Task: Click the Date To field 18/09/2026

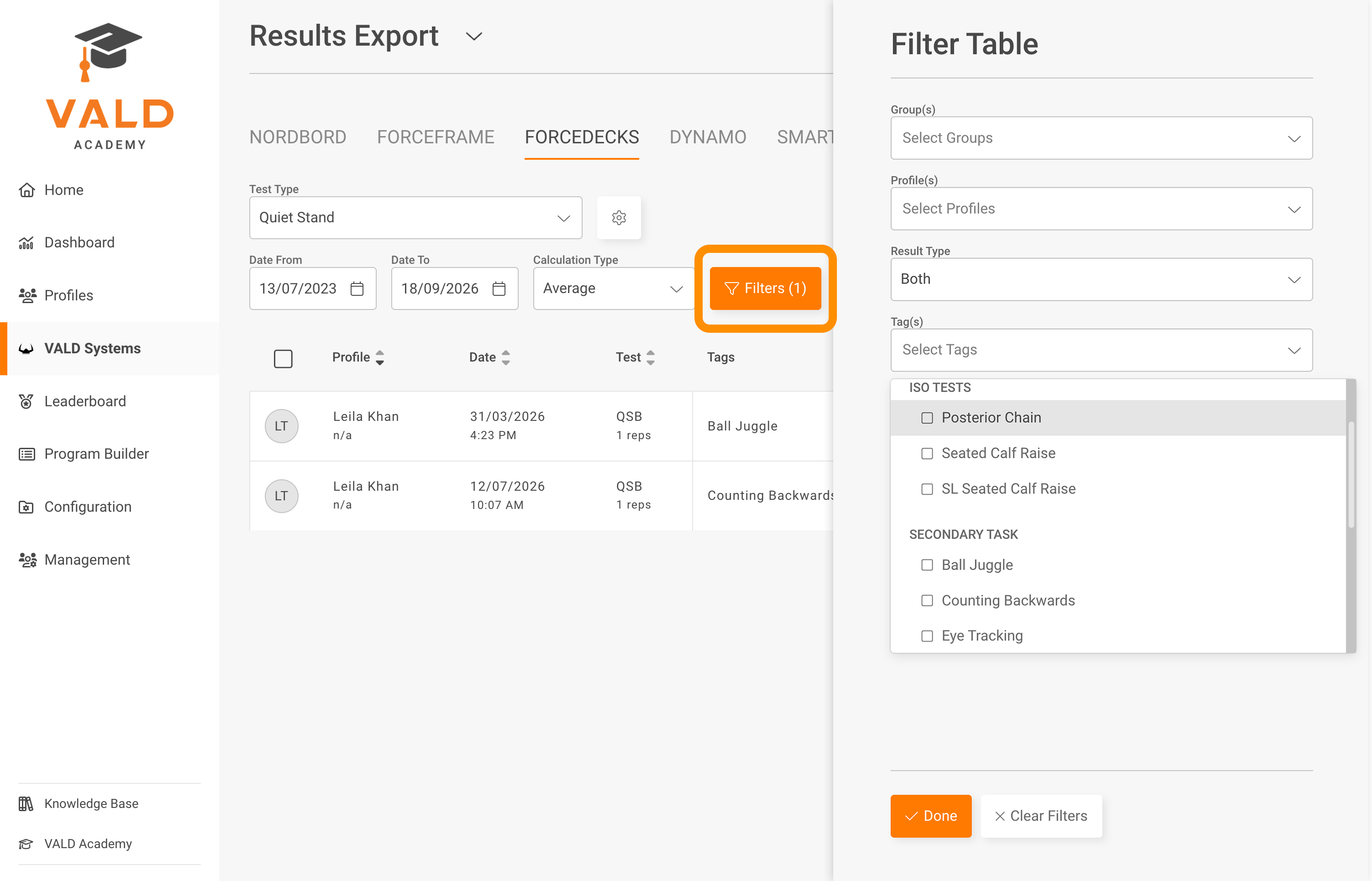Action: [455, 288]
